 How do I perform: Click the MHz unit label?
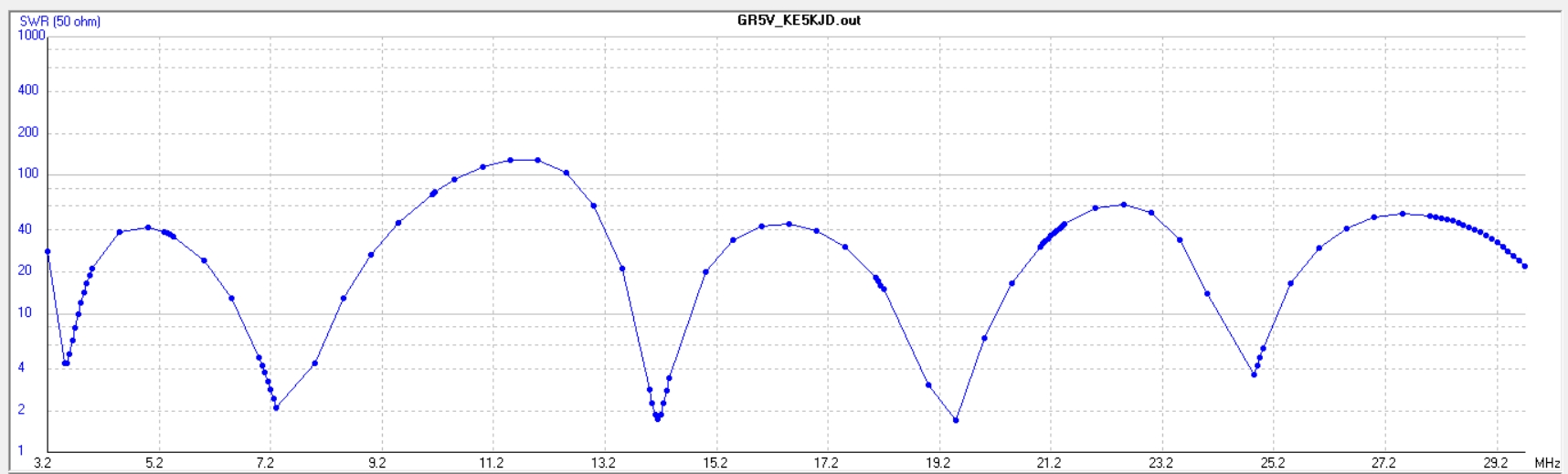[x=1547, y=464]
